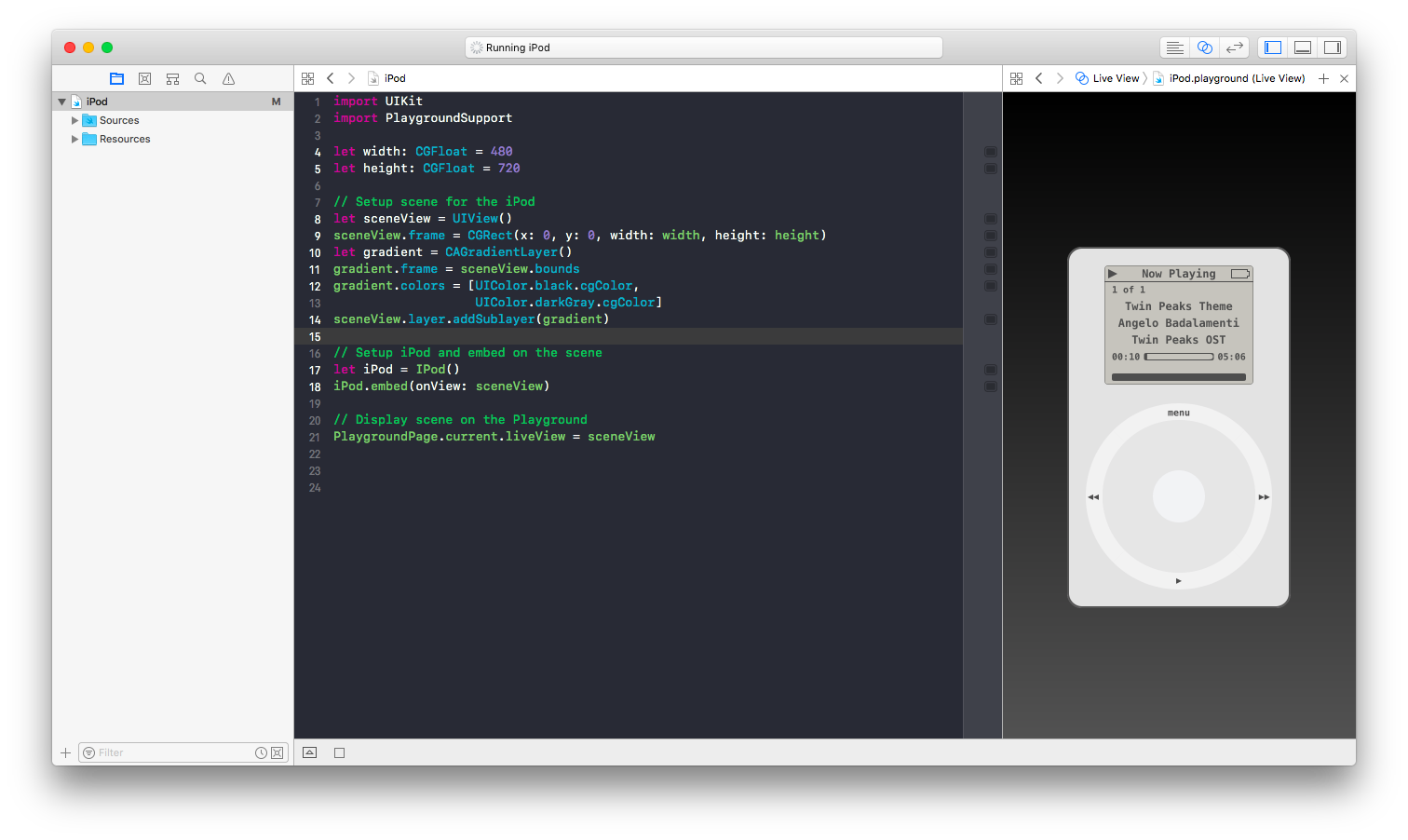1408x840 pixels.
Task: Click the iPod center select button
Action: coord(1179,496)
